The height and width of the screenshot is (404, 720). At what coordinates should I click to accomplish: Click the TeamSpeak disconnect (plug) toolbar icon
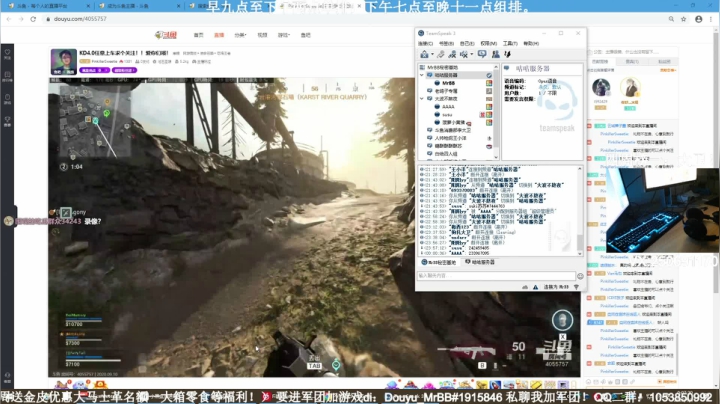click(x=441, y=54)
